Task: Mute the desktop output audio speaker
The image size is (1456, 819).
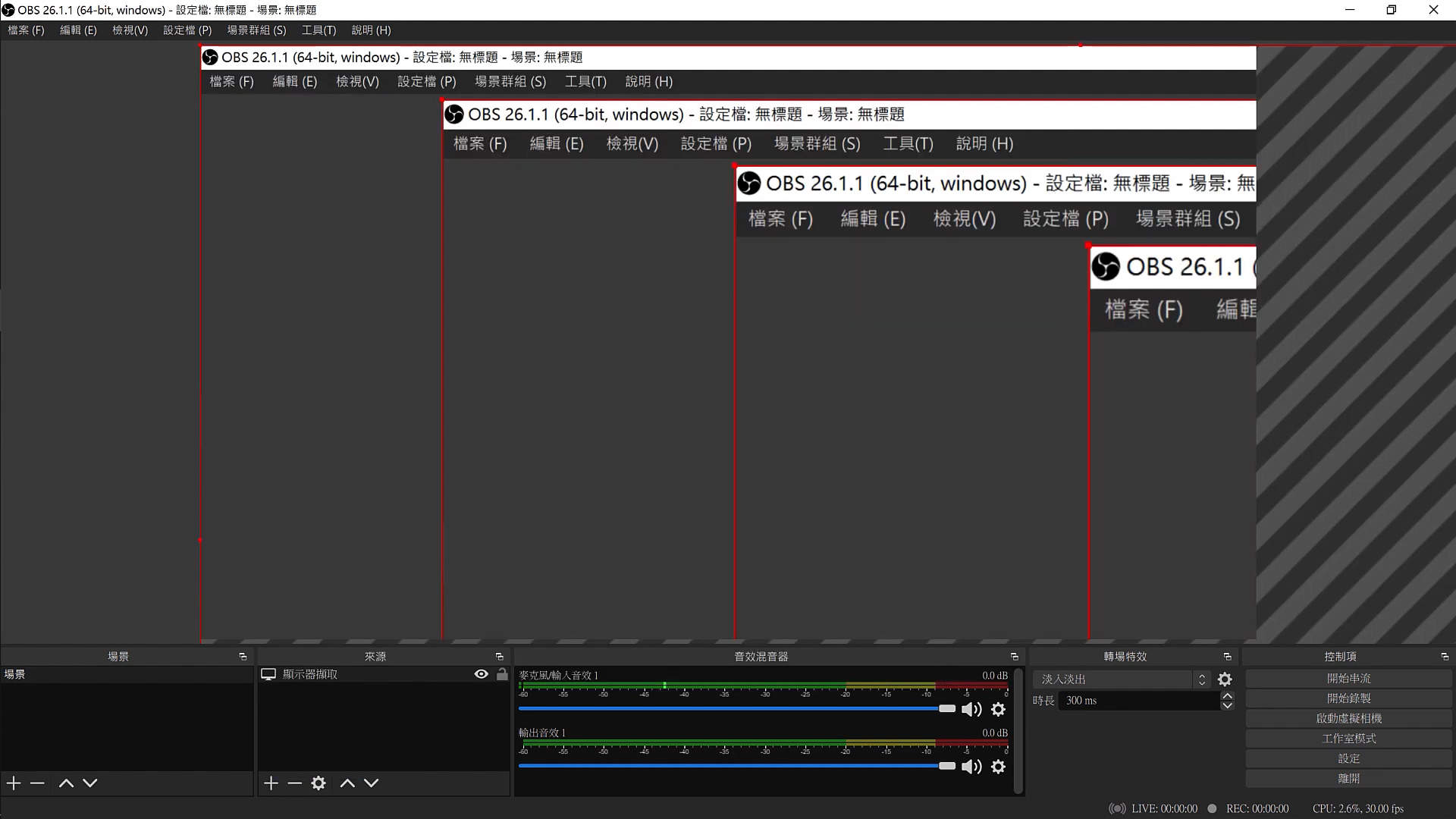Action: 971,767
